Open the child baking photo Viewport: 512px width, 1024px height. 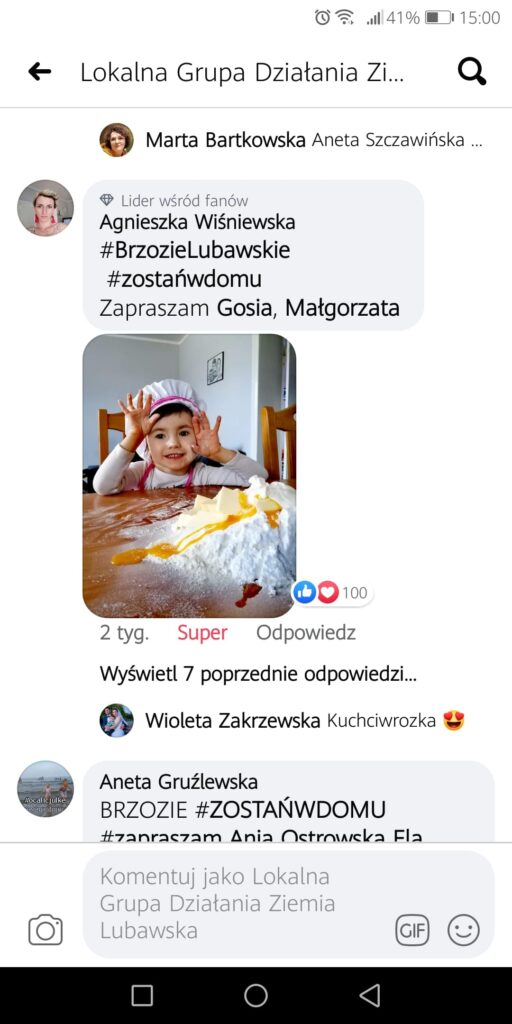point(189,476)
